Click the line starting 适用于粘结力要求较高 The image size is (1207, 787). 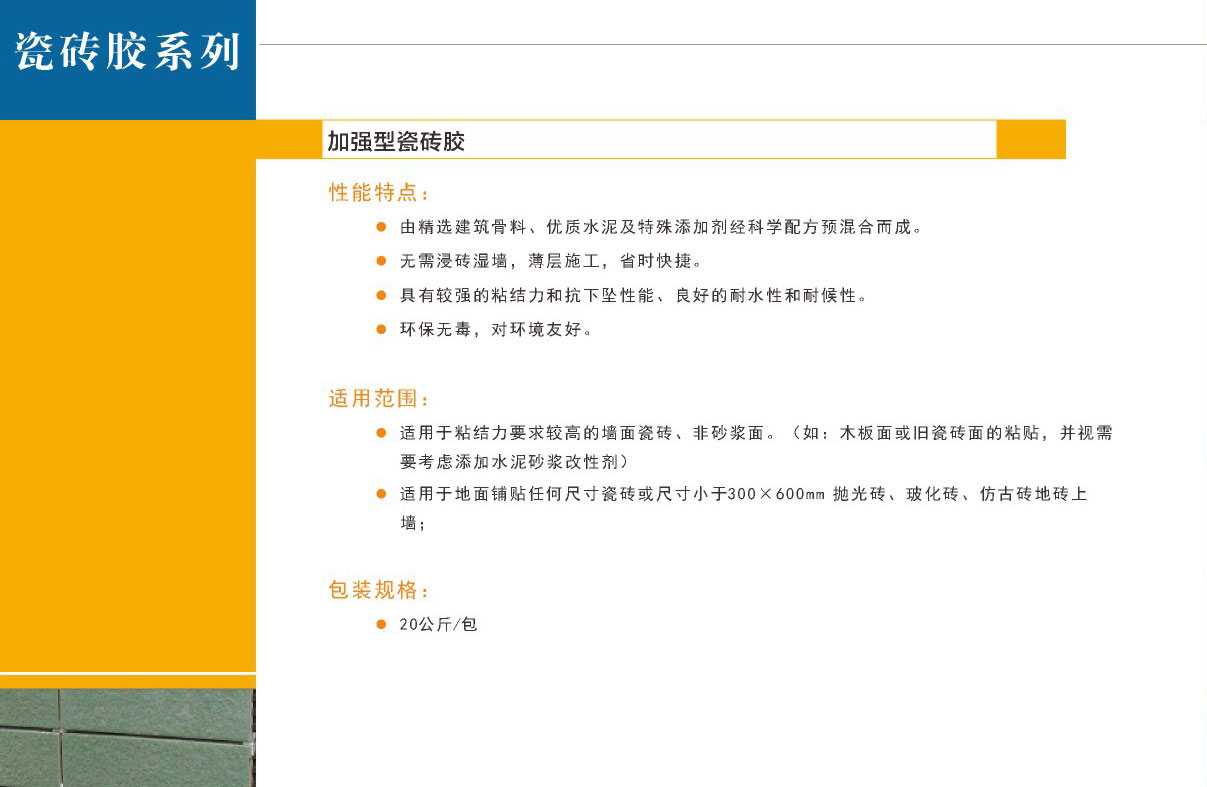pyautogui.click(x=757, y=433)
